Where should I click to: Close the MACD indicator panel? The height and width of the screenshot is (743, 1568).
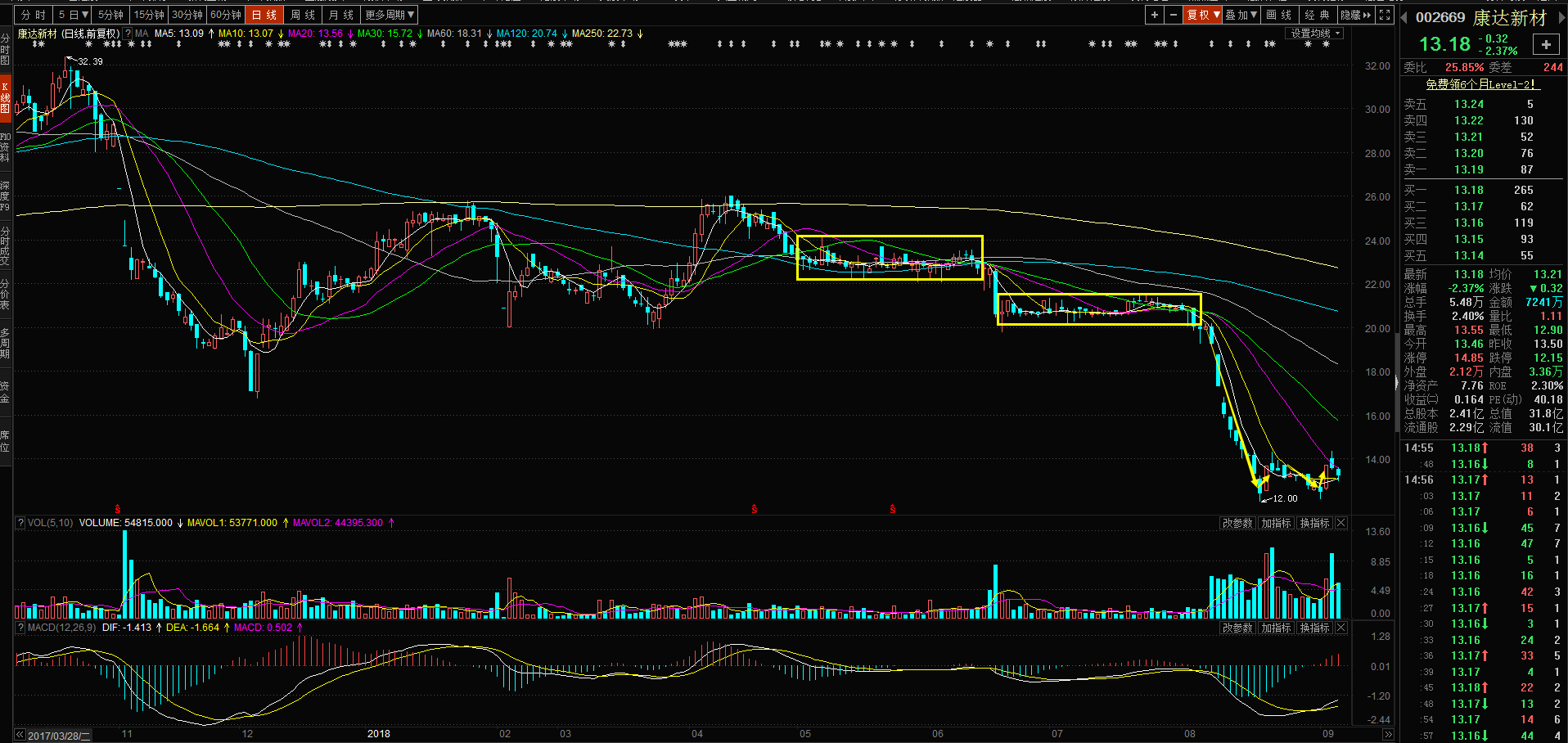pos(1341,628)
